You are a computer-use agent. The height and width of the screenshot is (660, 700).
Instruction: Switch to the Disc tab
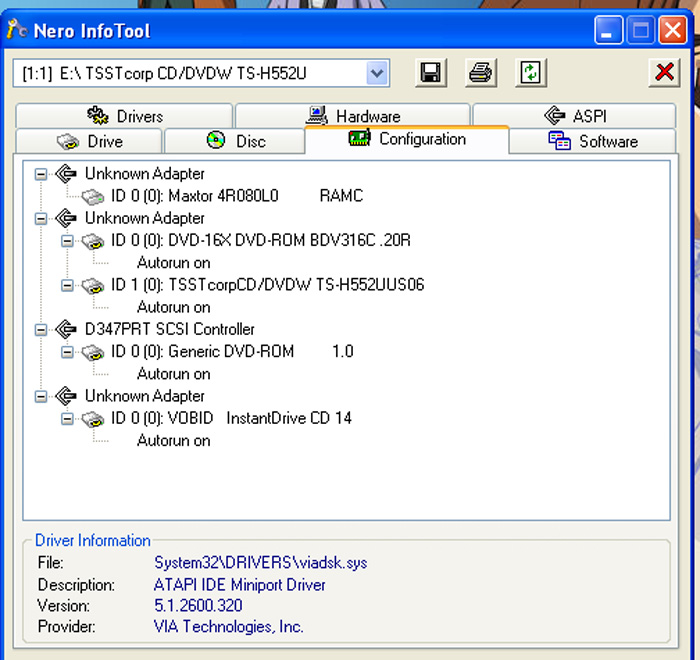[x=235, y=141]
